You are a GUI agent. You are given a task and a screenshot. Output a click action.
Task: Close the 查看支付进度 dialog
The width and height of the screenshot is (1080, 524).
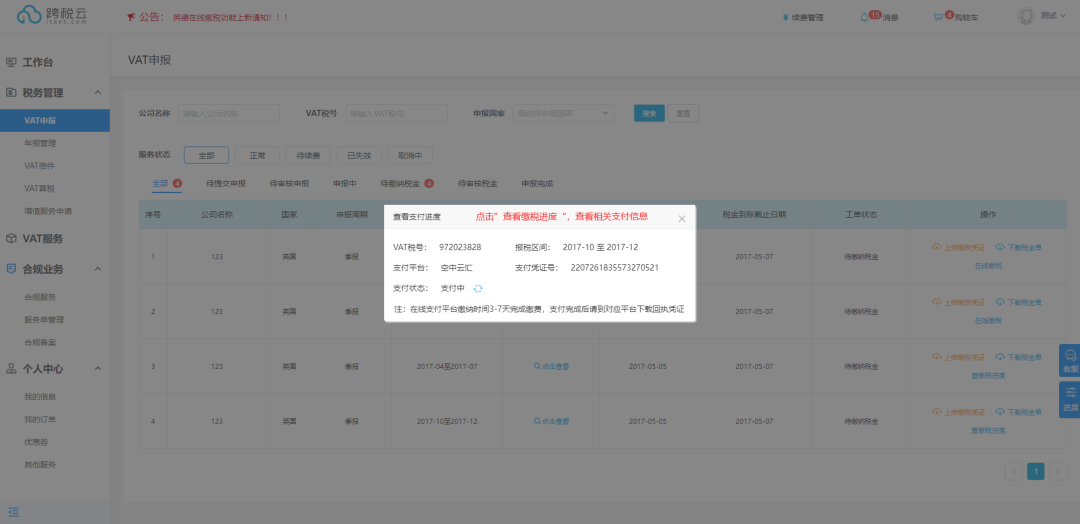(682, 218)
